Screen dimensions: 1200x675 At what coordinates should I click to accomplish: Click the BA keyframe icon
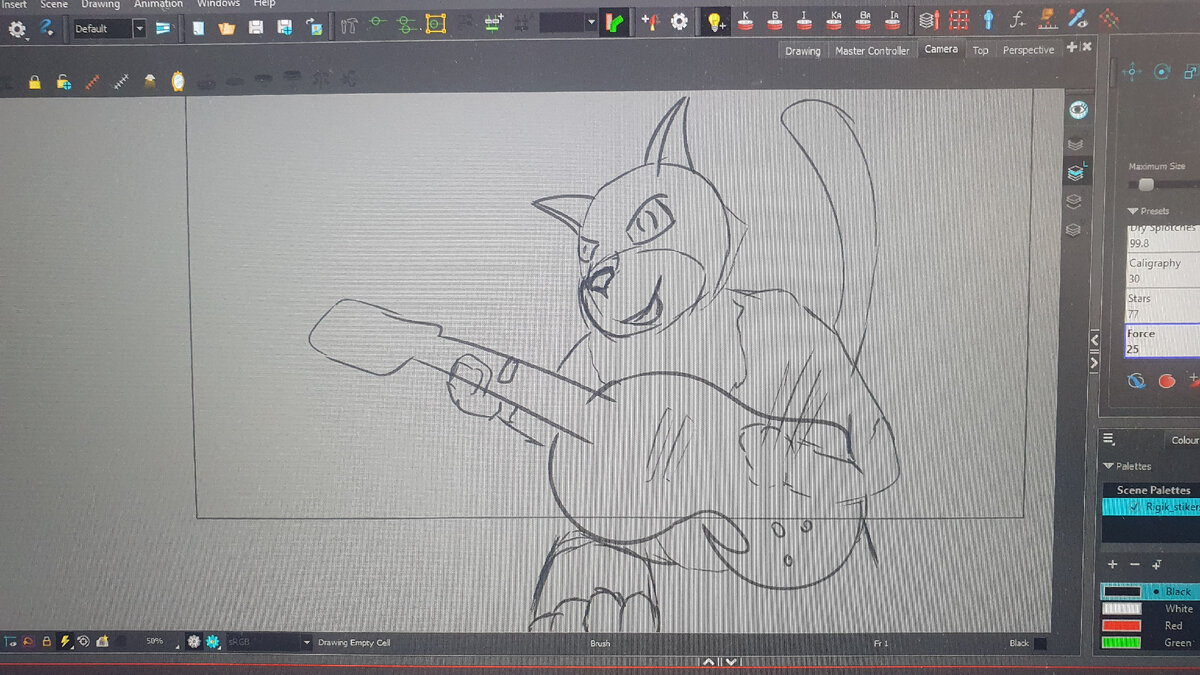tap(865, 20)
